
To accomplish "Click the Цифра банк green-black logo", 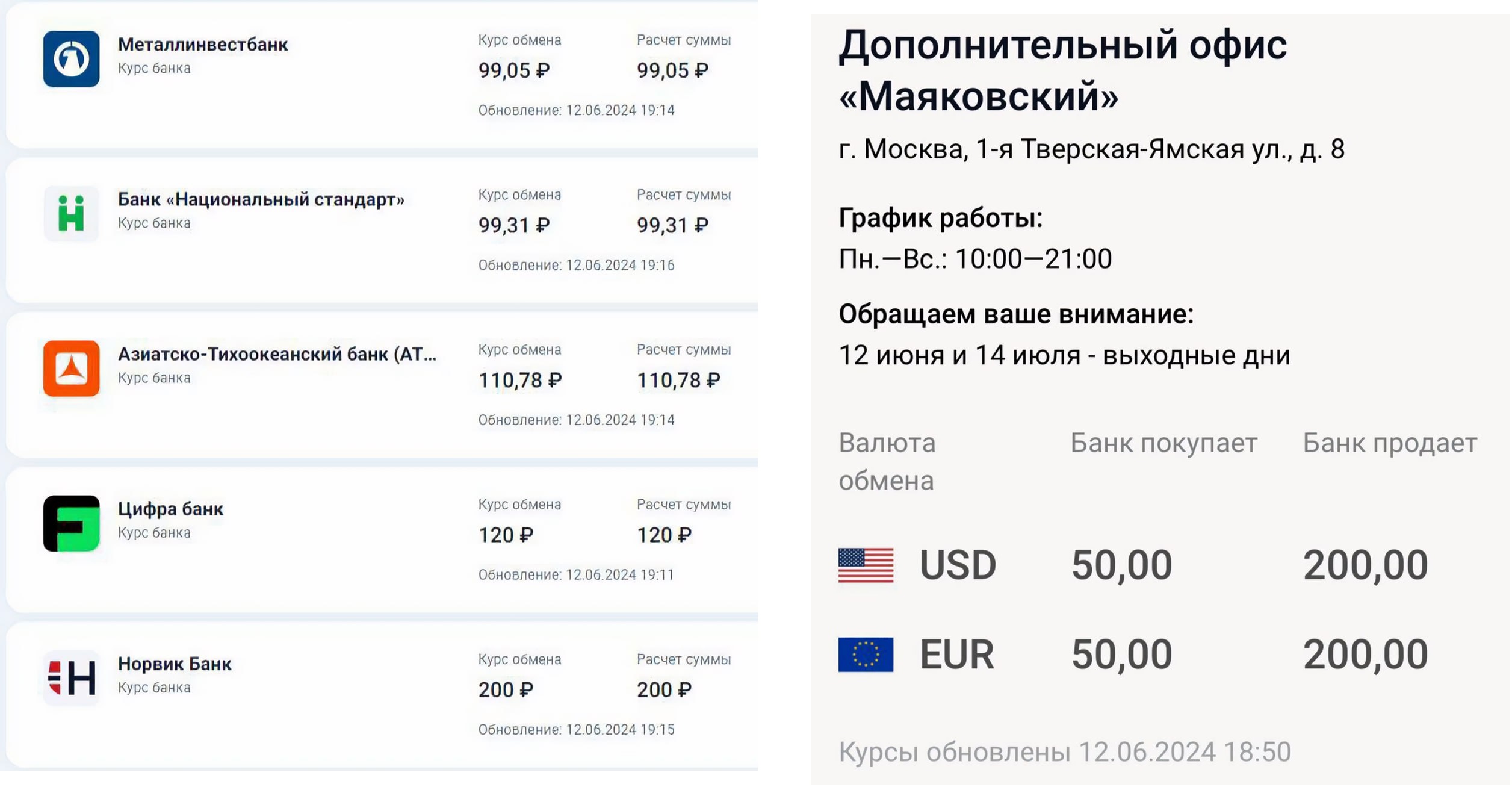I will (71, 523).
